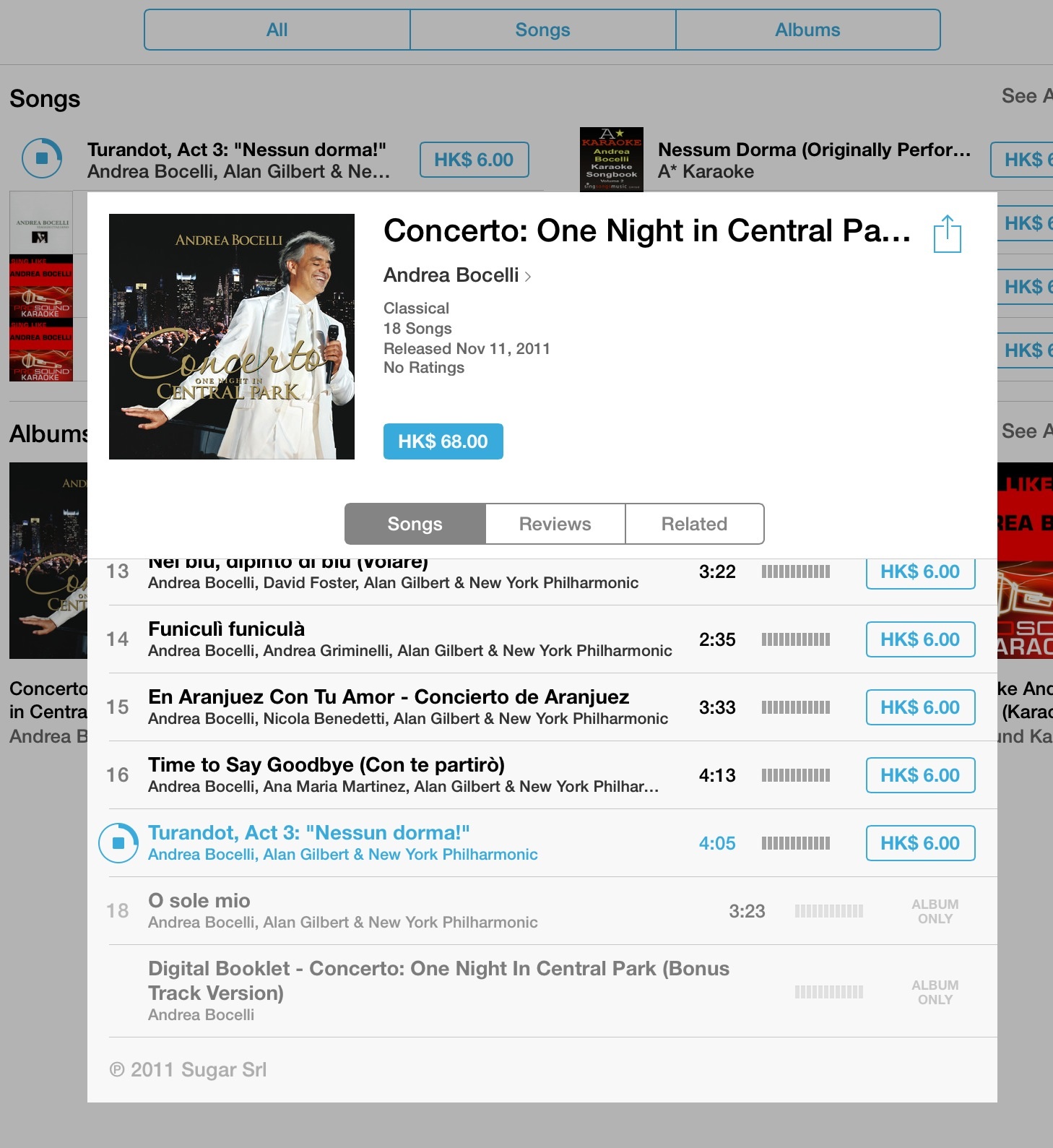
Task: Buy Time to Say Goodbye track
Action: tap(920, 775)
